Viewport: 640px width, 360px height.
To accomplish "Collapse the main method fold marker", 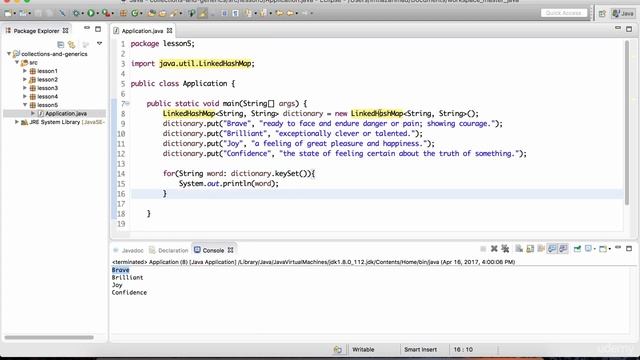I will tap(127, 103).
